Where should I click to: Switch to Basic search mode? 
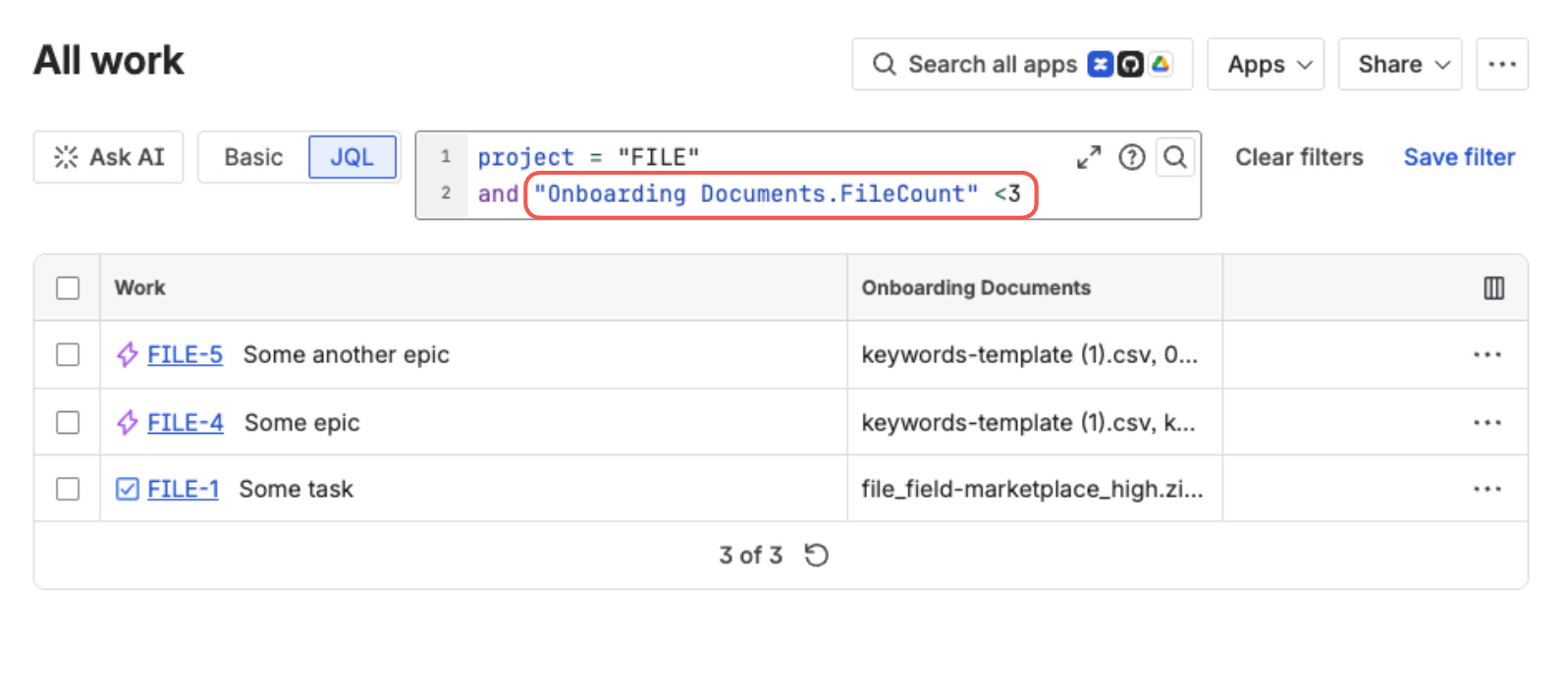253,157
